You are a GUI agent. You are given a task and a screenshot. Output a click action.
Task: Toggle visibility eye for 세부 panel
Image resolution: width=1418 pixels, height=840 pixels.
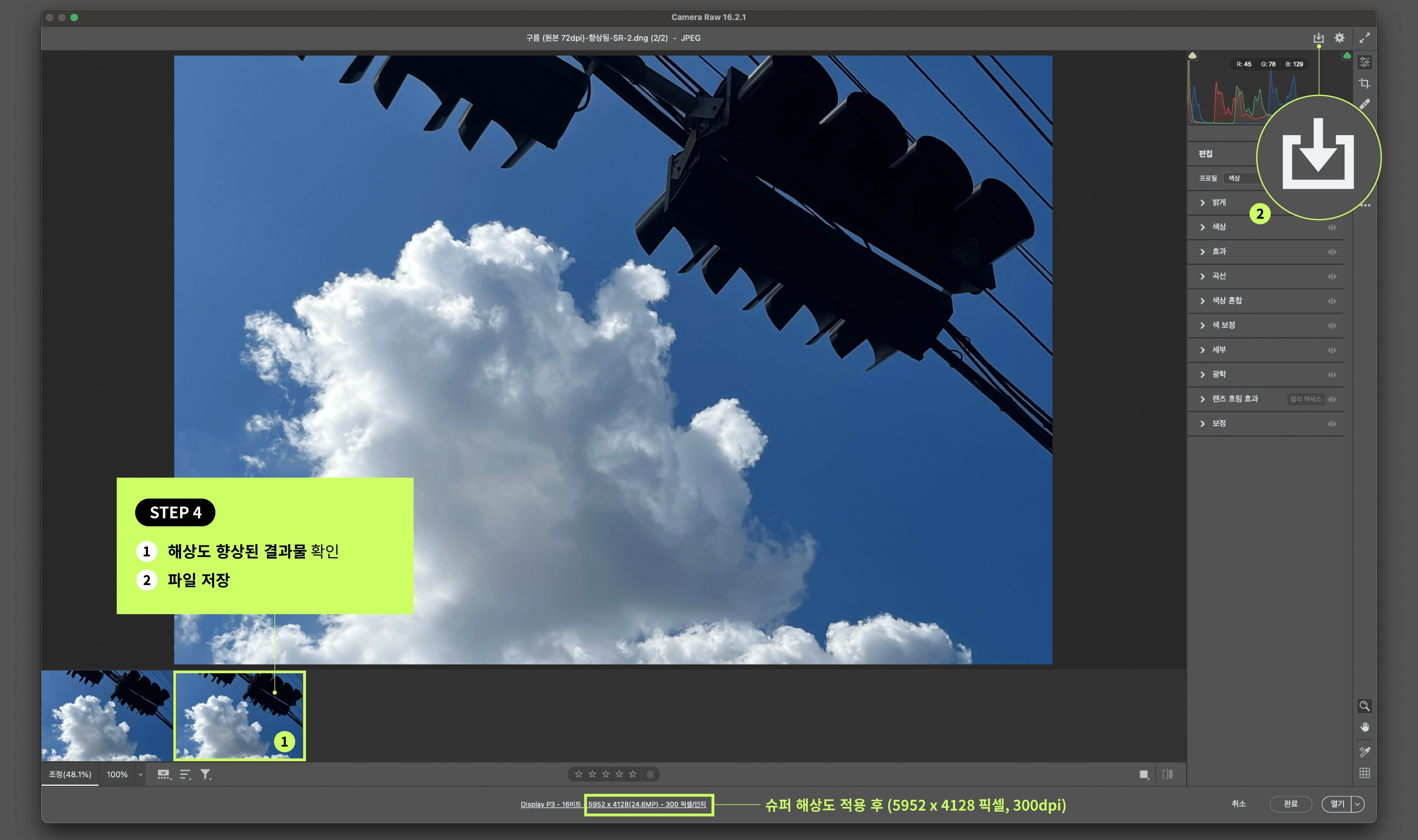click(x=1332, y=350)
